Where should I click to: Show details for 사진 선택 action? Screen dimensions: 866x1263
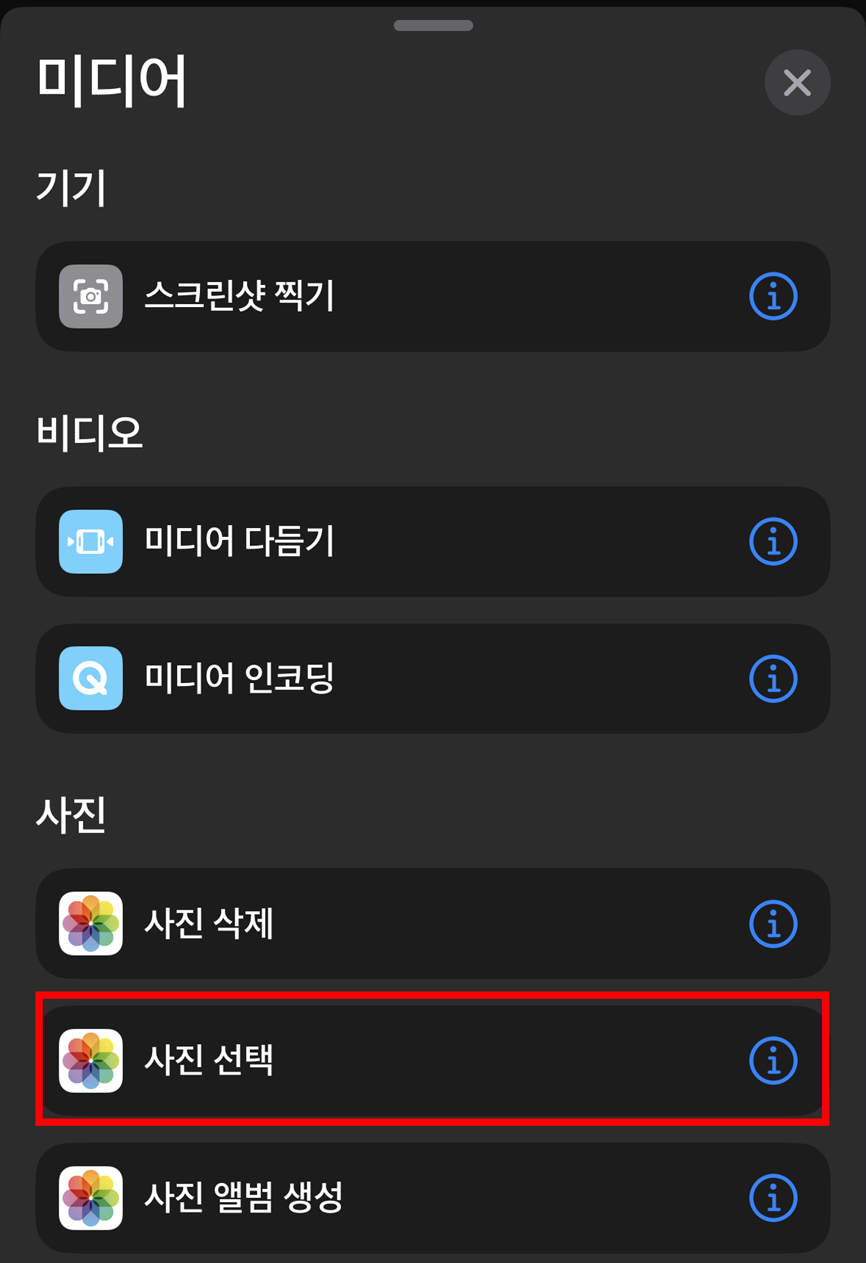[773, 1060]
